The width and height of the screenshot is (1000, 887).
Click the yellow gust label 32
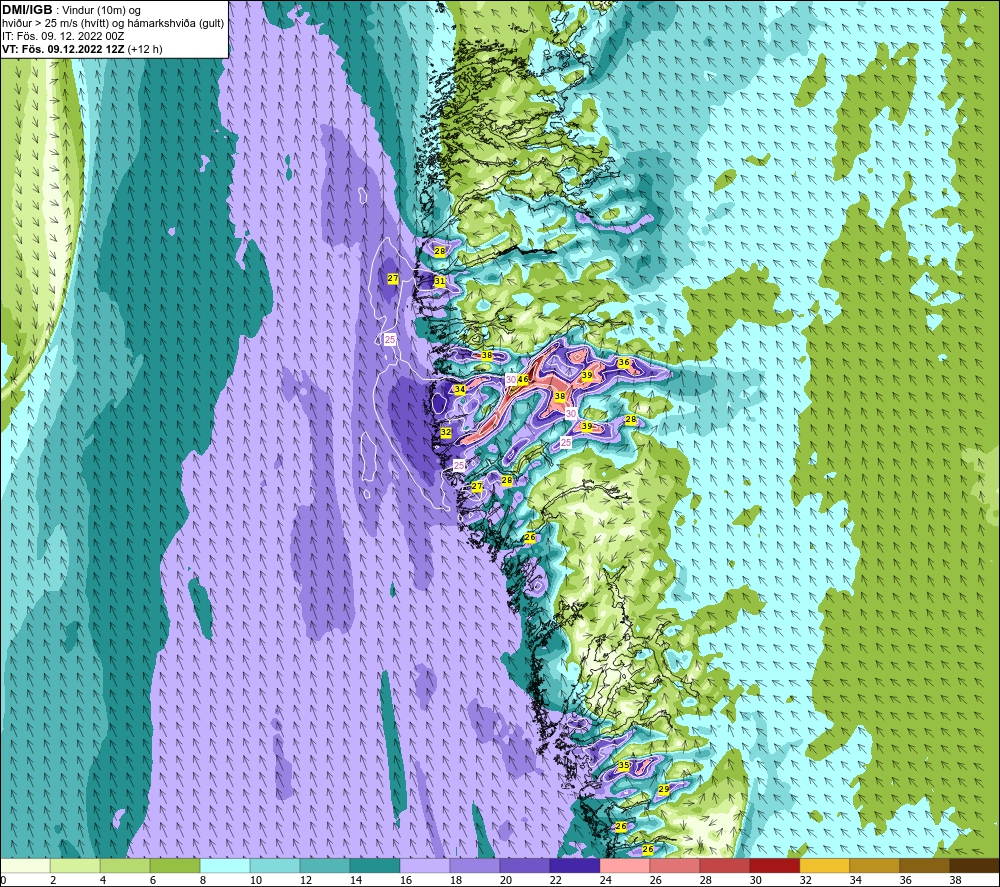pyautogui.click(x=446, y=432)
